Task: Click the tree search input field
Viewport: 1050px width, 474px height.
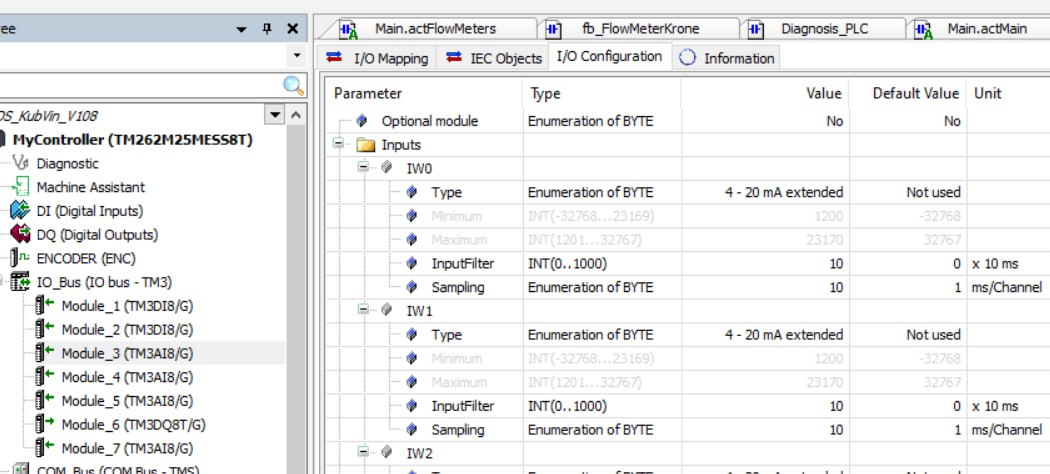Action: click(x=141, y=85)
